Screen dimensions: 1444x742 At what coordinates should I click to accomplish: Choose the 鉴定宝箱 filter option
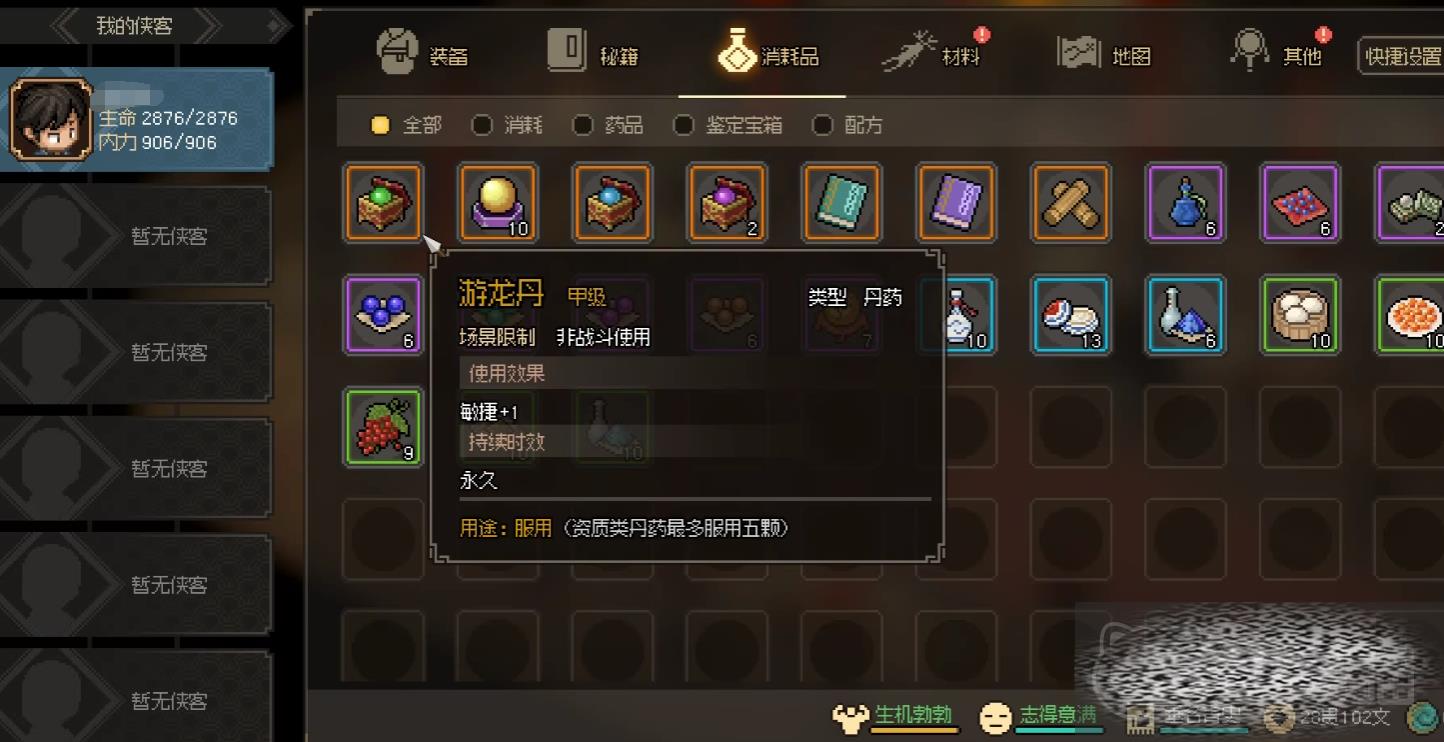click(728, 125)
